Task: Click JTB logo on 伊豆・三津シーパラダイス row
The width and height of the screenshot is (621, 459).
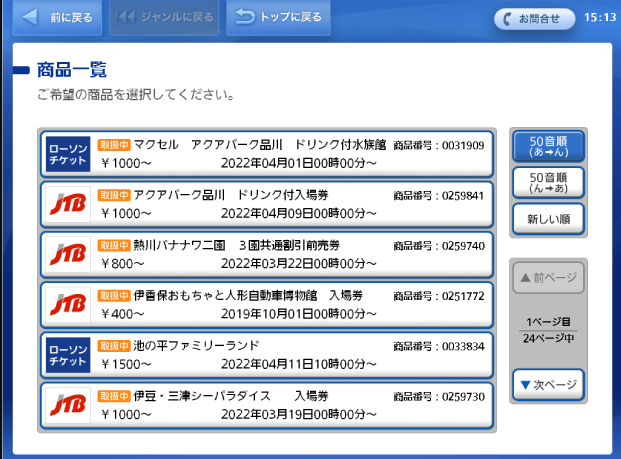Action: (x=68, y=405)
